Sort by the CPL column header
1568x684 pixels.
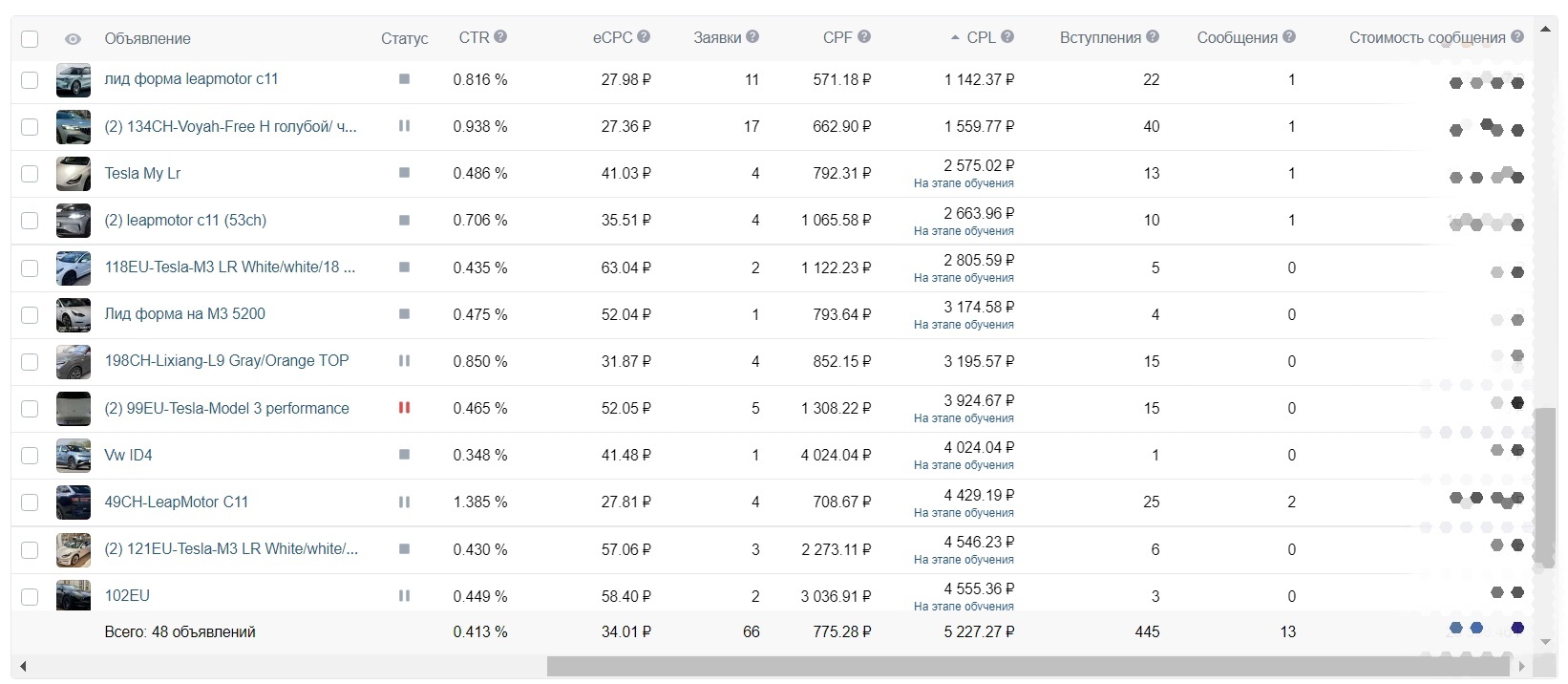981,37
